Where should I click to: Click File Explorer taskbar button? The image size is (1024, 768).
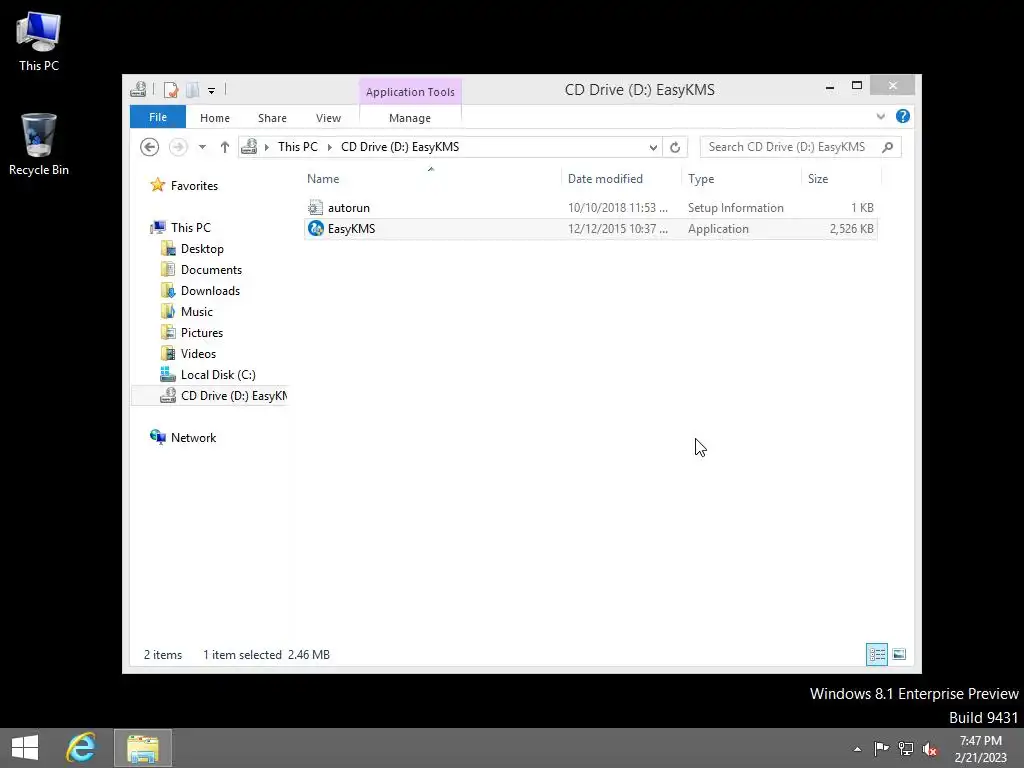click(143, 748)
